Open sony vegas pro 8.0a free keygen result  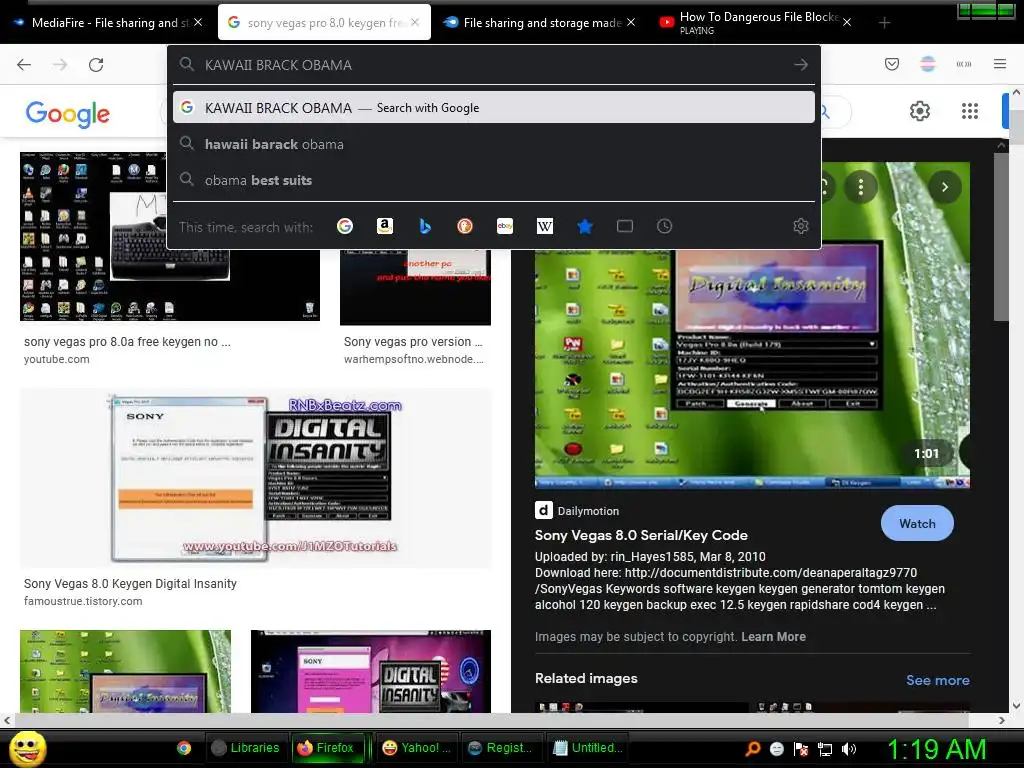tap(127, 342)
